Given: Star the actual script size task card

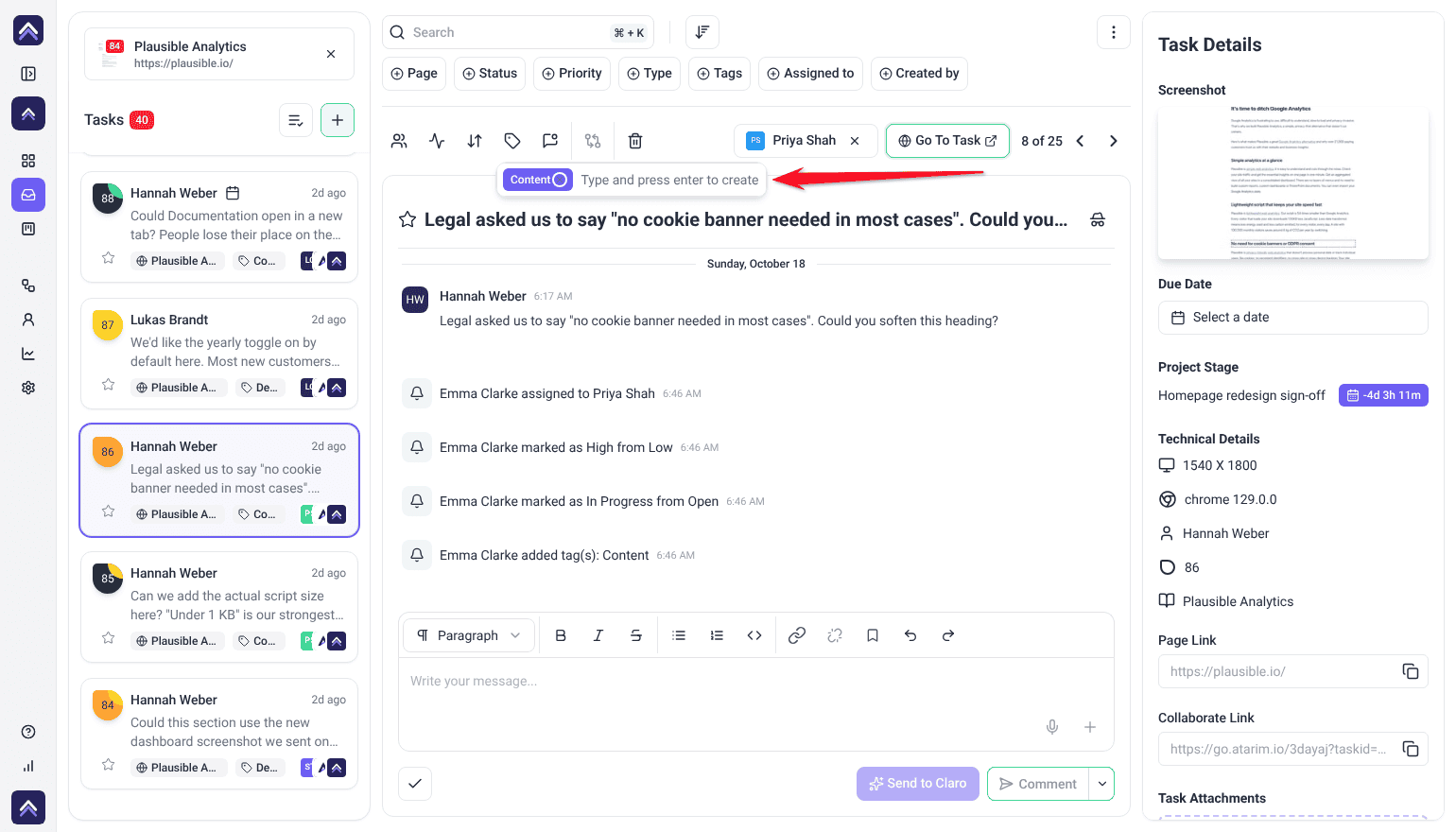Looking at the screenshot, I should pyautogui.click(x=109, y=638).
